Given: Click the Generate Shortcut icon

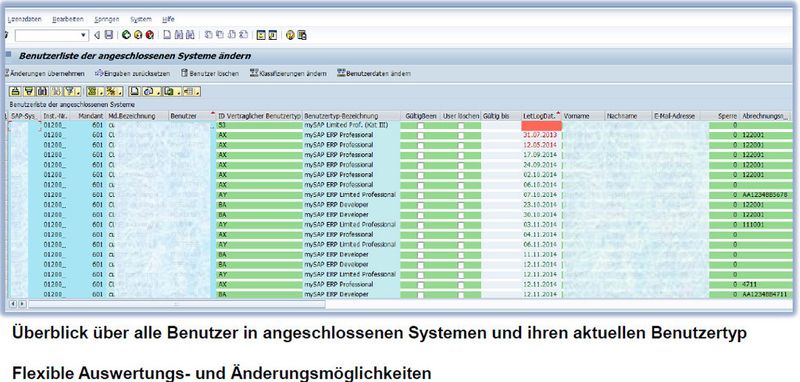Looking at the screenshot, I should tap(272, 35).
